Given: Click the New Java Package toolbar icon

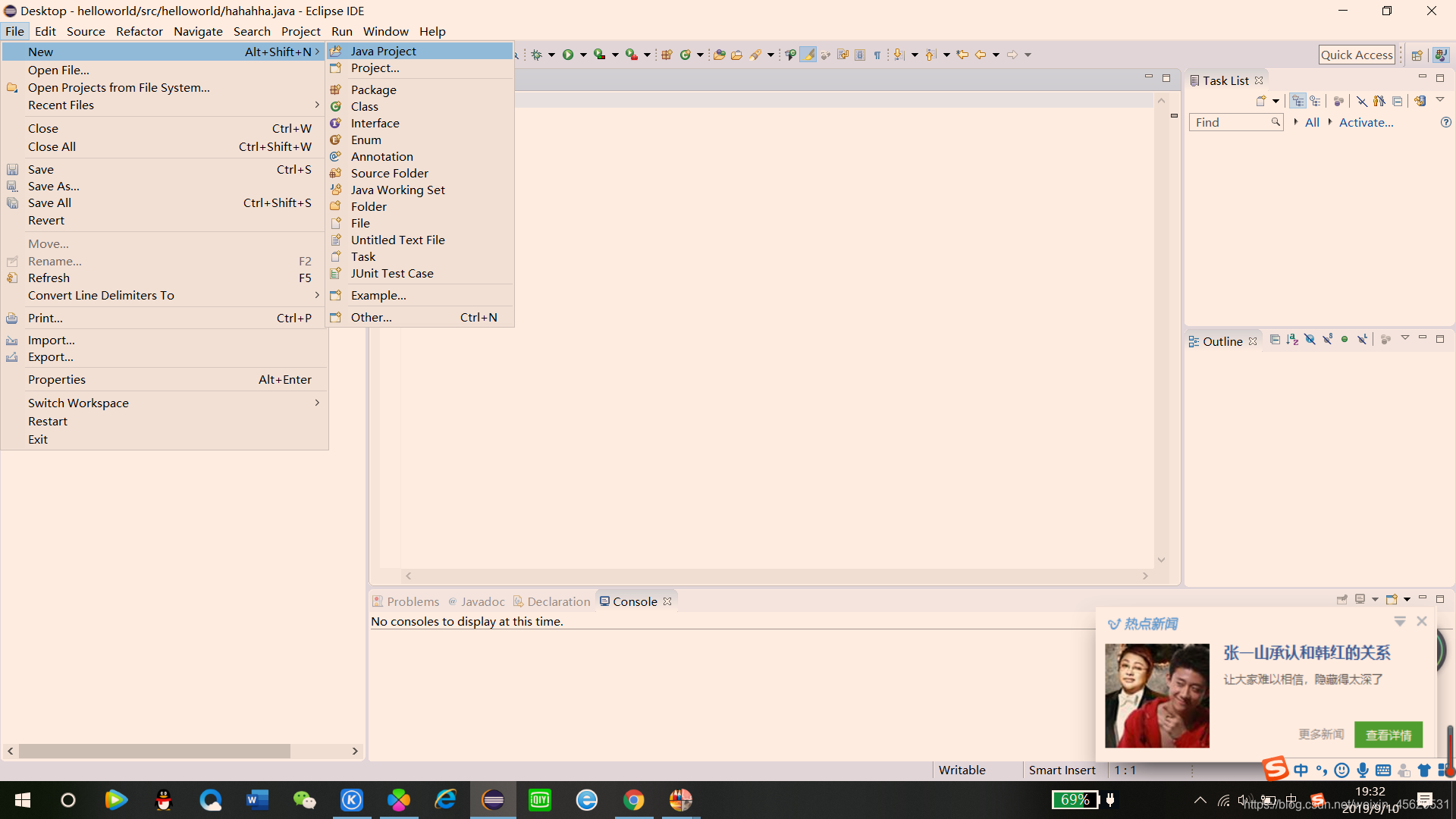Looking at the screenshot, I should (667, 55).
